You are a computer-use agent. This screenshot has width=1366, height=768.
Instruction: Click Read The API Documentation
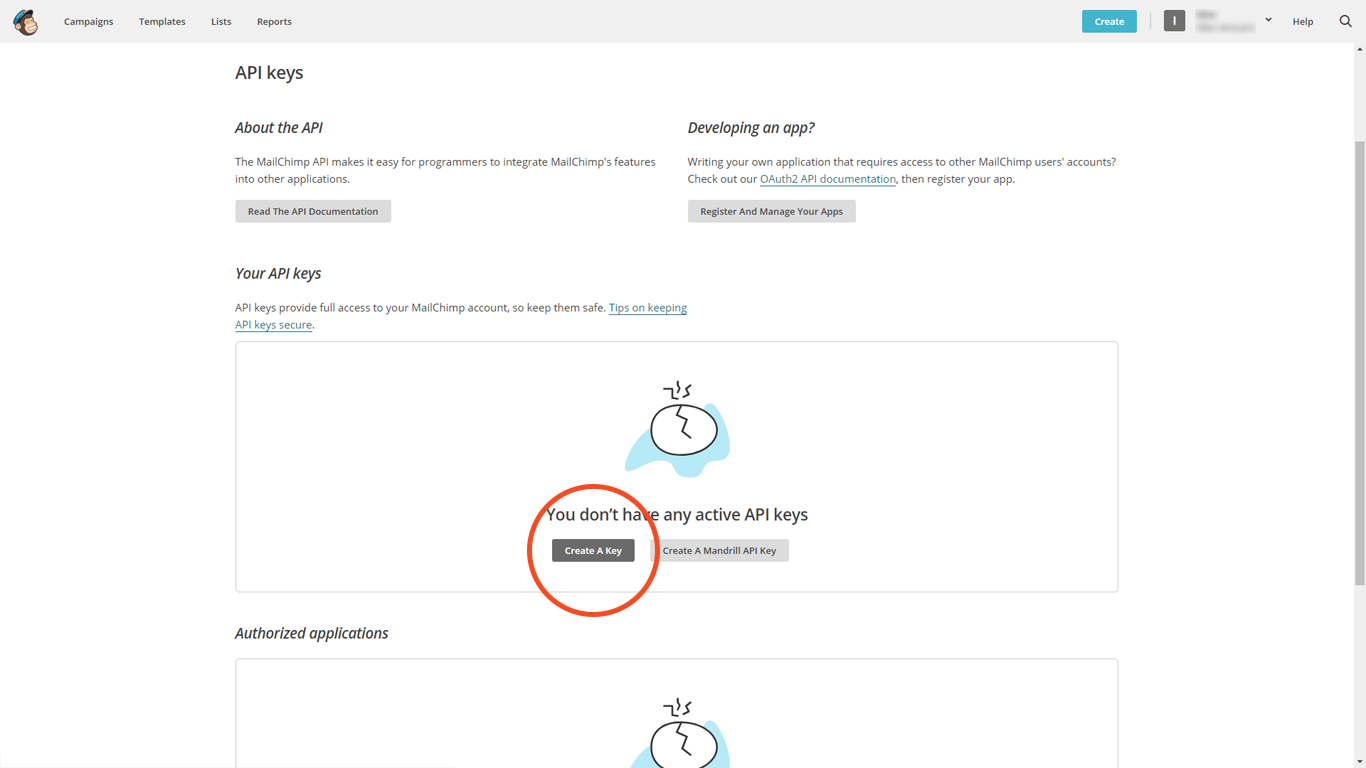coord(312,211)
